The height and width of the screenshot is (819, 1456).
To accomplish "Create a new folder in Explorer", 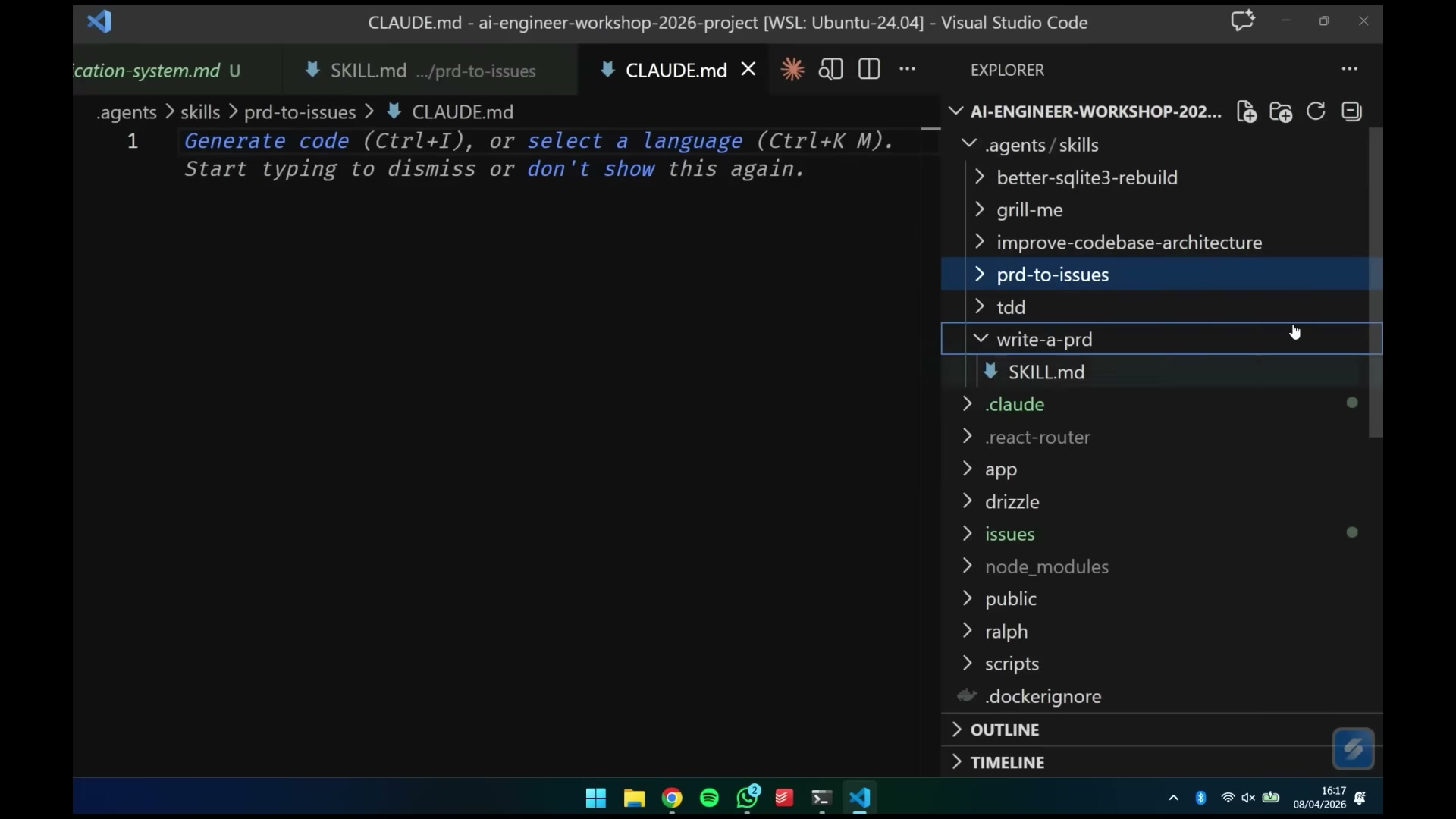I will pyautogui.click(x=1281, y=112).
